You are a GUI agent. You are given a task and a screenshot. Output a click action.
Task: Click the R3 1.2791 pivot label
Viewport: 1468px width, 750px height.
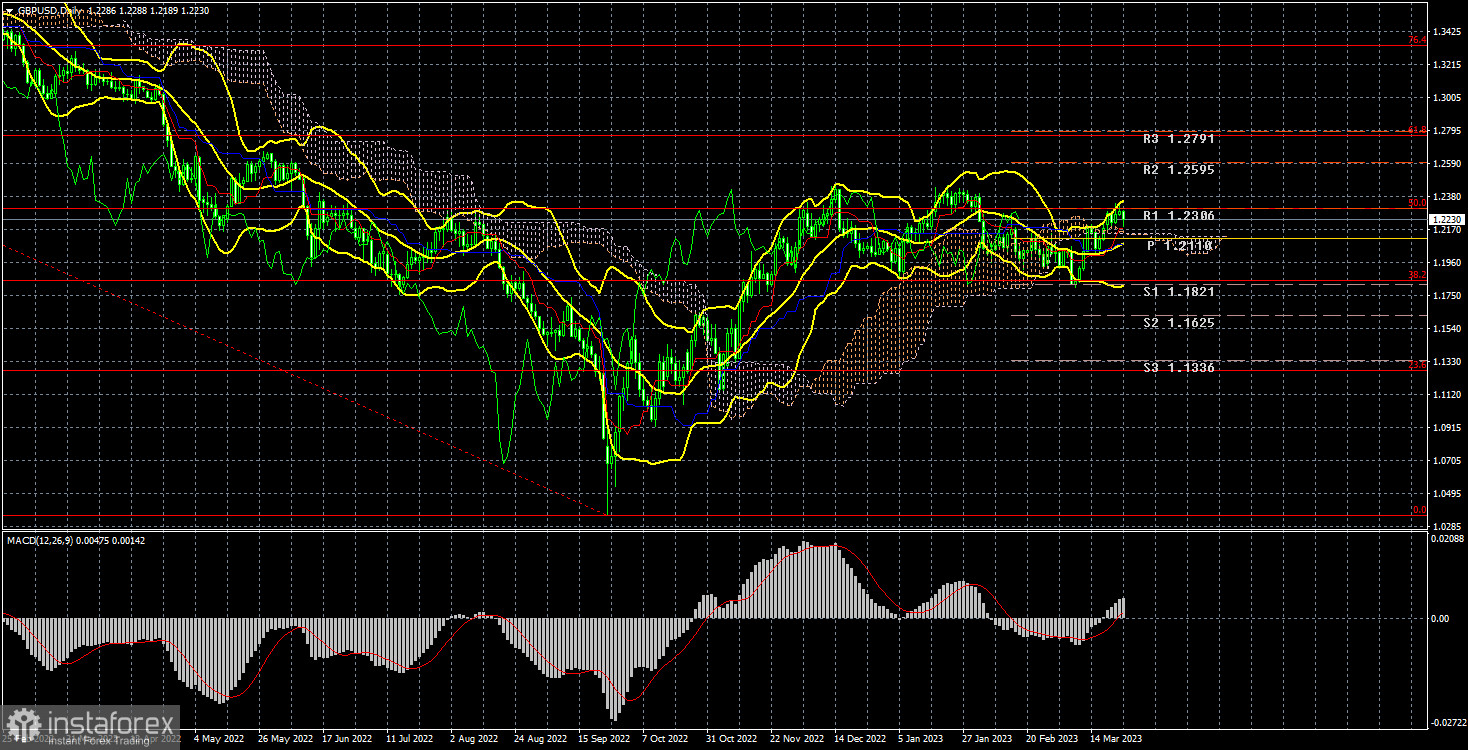pyautogui.click(x=1179, y=139)
